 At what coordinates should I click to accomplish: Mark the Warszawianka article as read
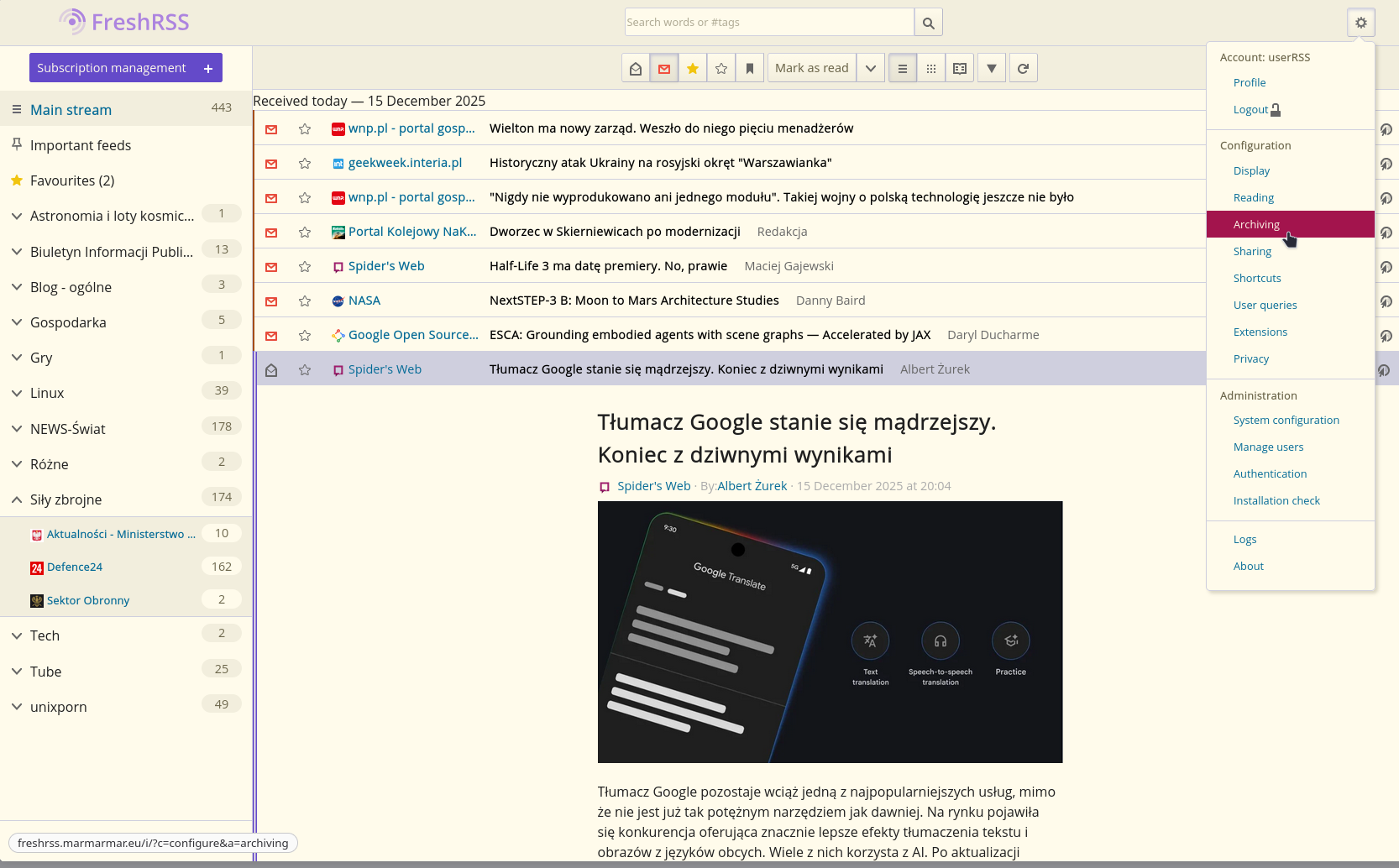[x=271, y=164]
